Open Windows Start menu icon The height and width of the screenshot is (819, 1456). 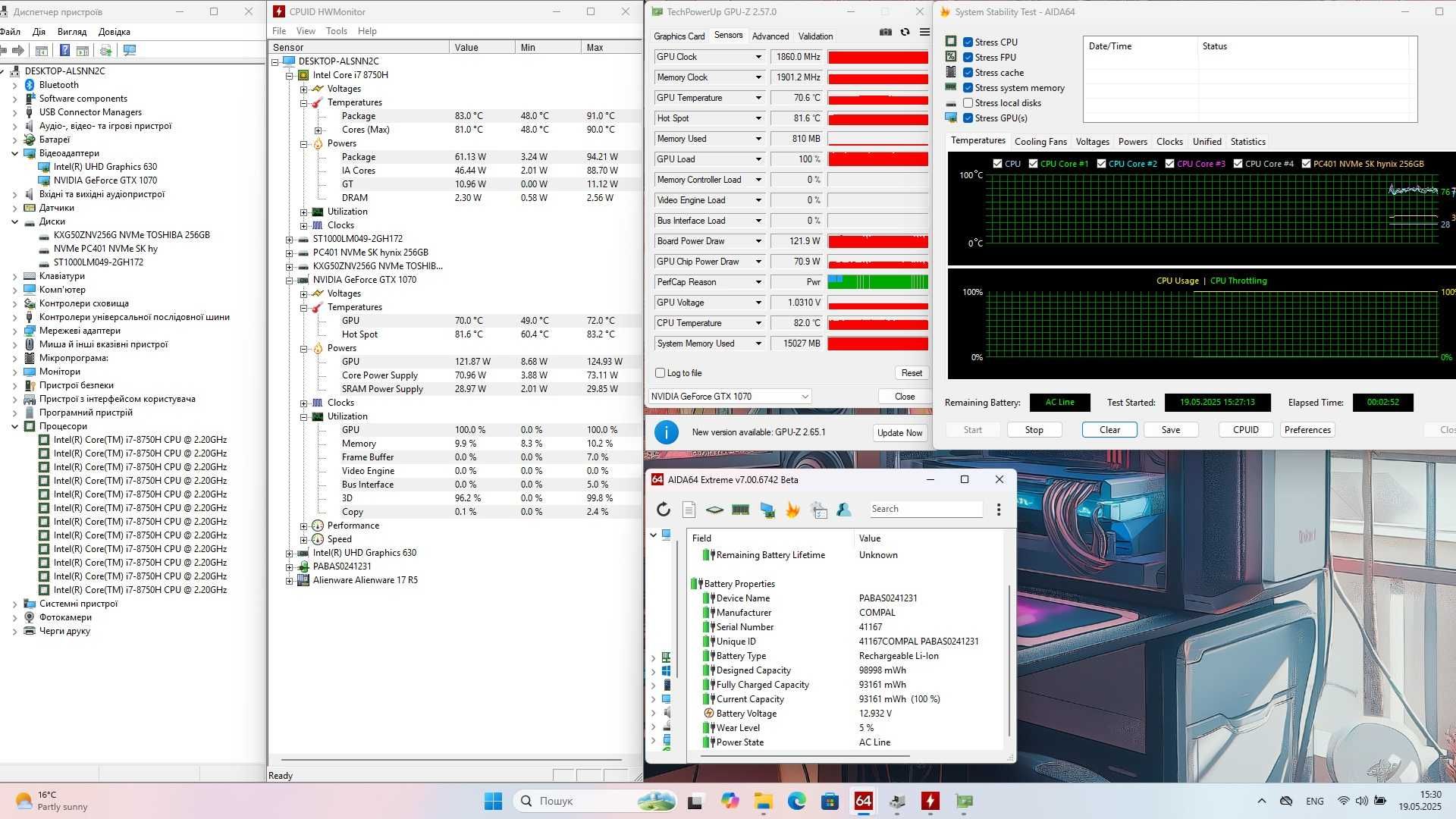click(x=493, y=801)
